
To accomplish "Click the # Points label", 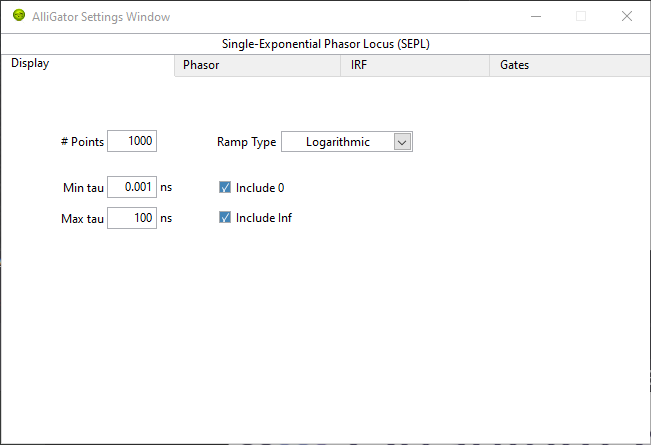I will tap(82, 142).
